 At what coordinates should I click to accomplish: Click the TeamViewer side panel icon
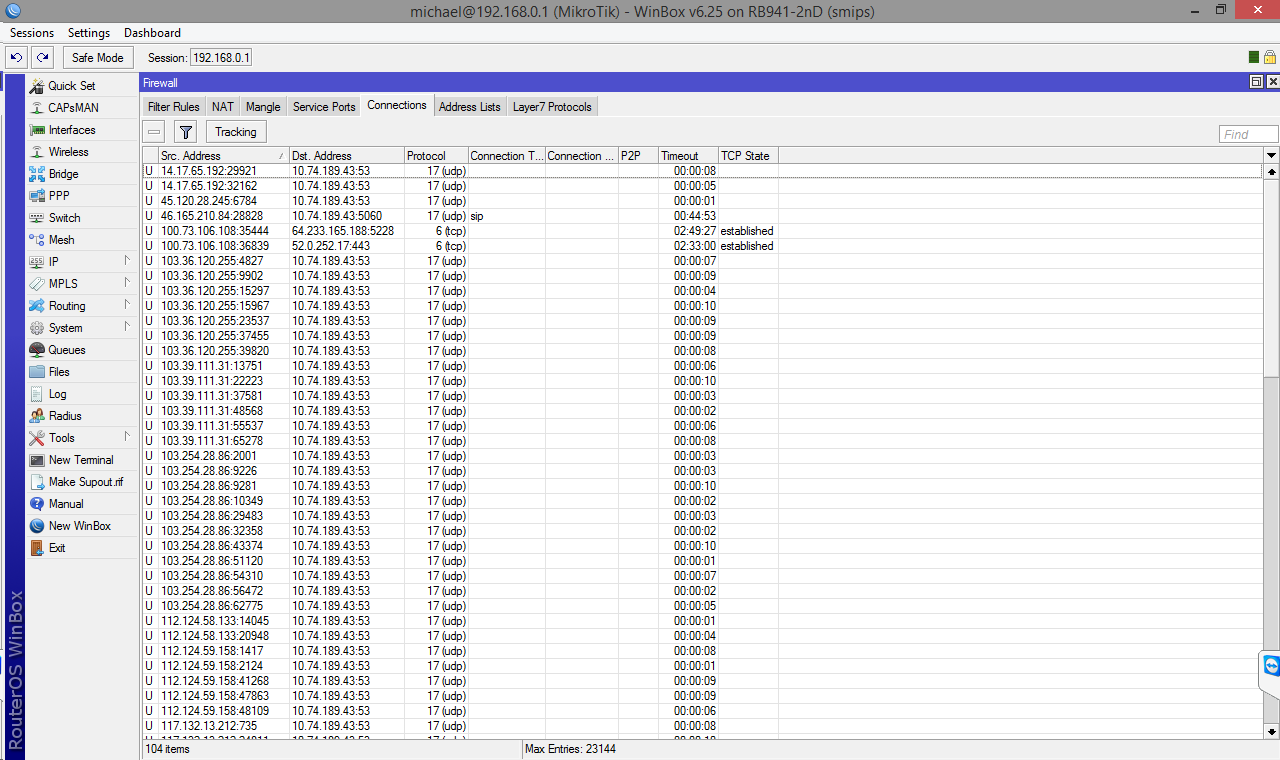point(1270,666)
